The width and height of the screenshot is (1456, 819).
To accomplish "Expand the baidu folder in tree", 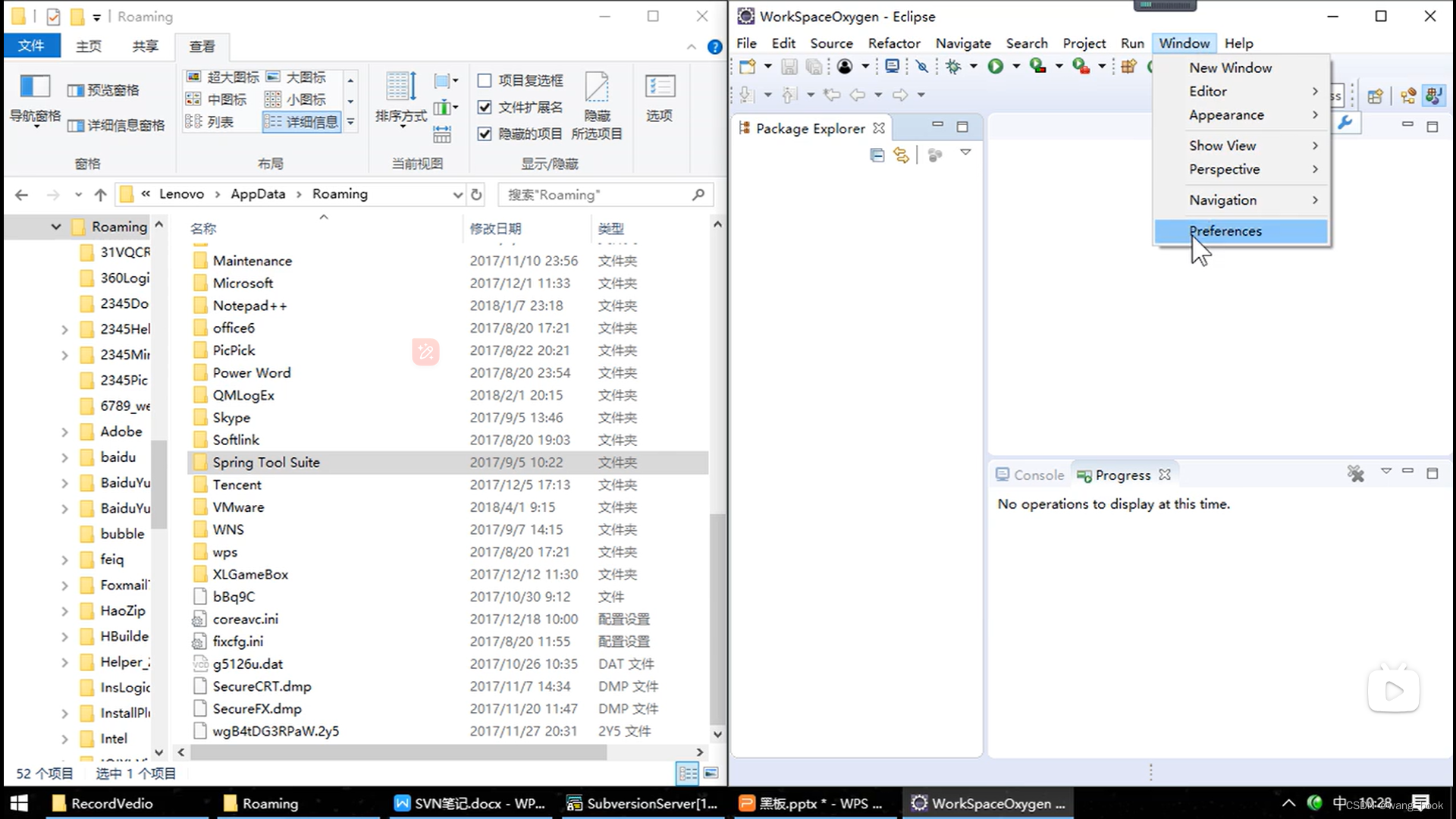I will (x=64, y=458).
